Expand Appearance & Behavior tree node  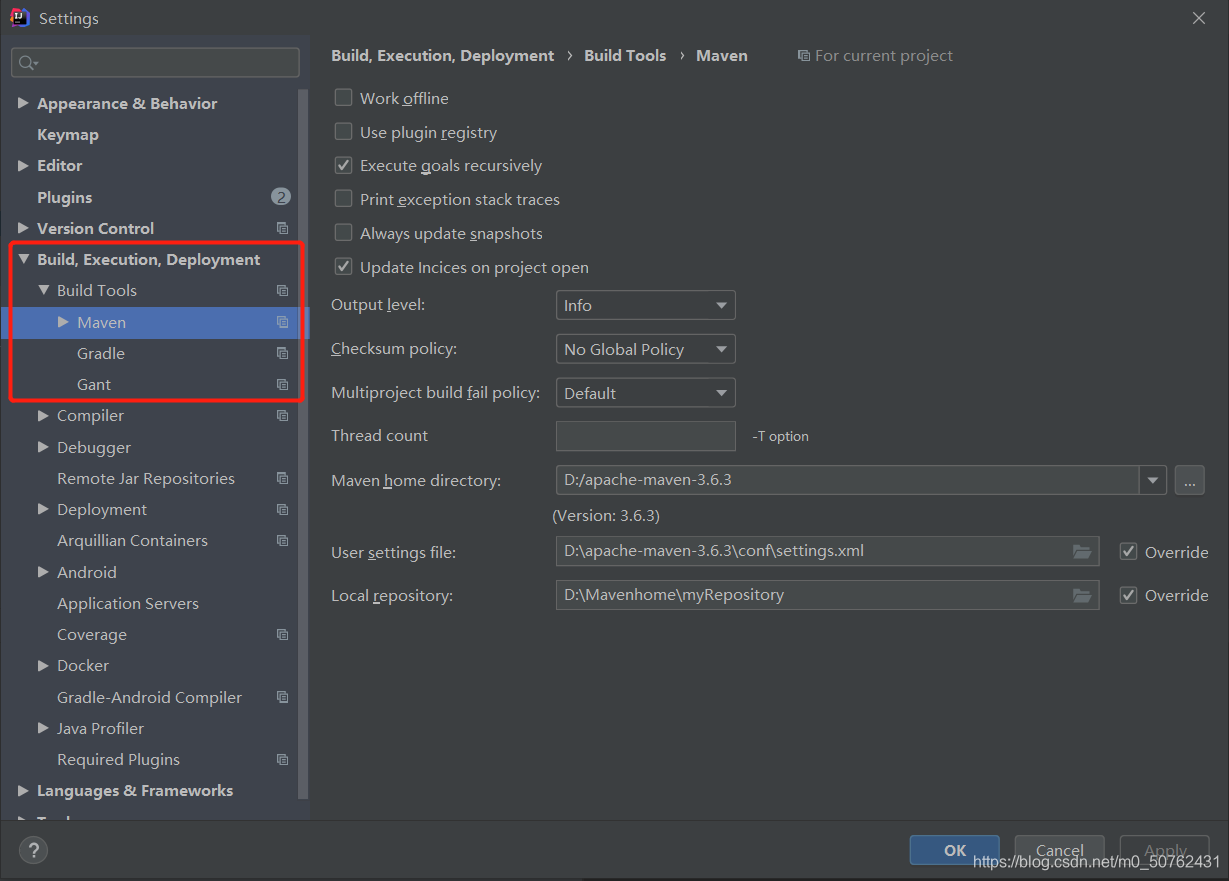[x=23, y=103]
